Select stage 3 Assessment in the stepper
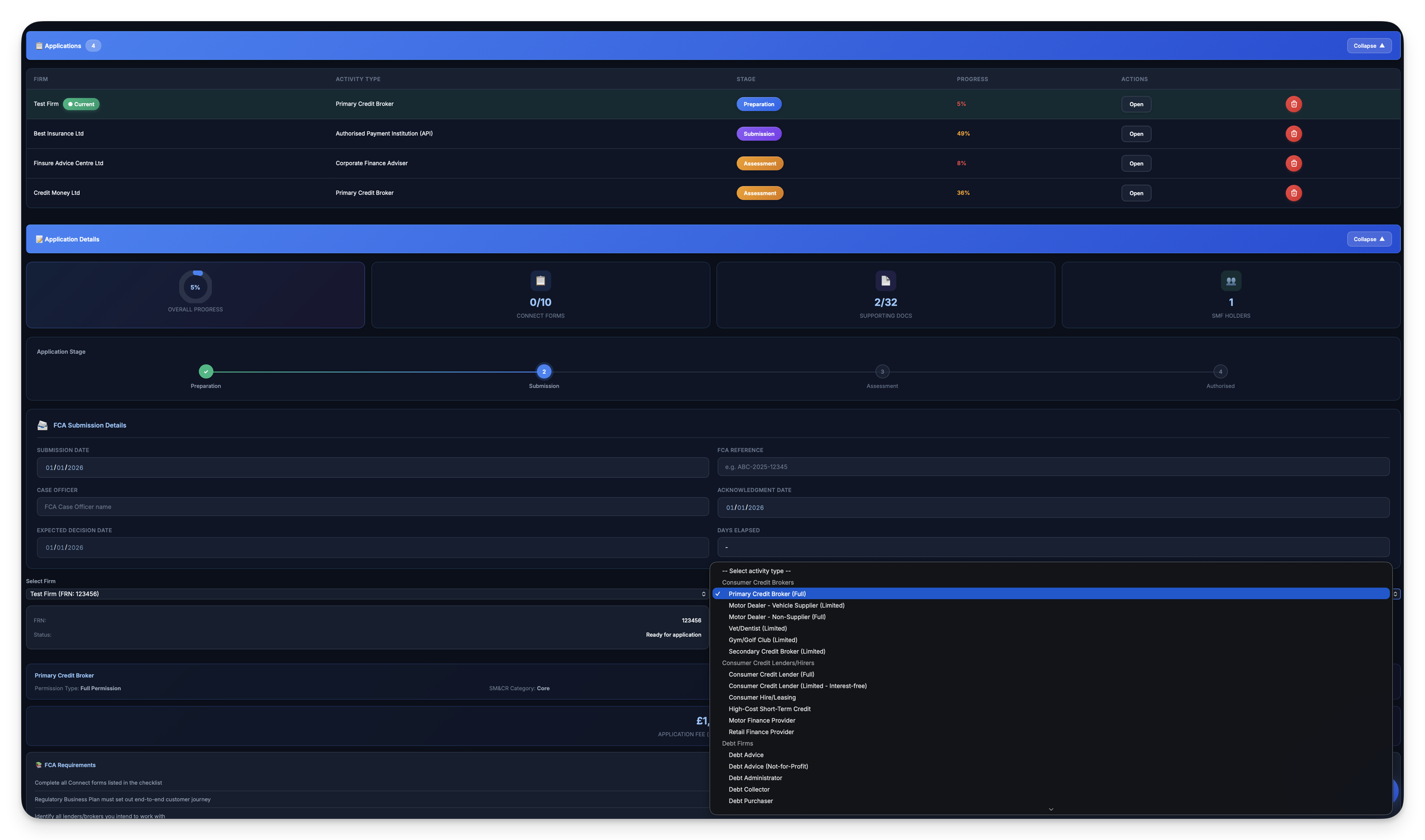Image resolution: width=1425 pixels, height=840 pixels. point(882,372)
